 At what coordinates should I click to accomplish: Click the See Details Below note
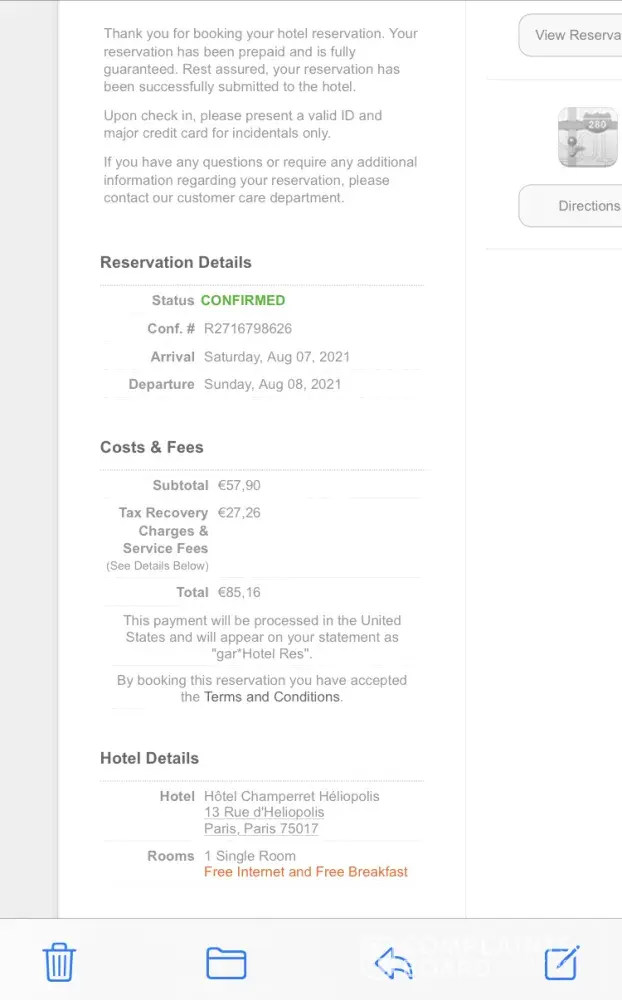tap(157, 566)
